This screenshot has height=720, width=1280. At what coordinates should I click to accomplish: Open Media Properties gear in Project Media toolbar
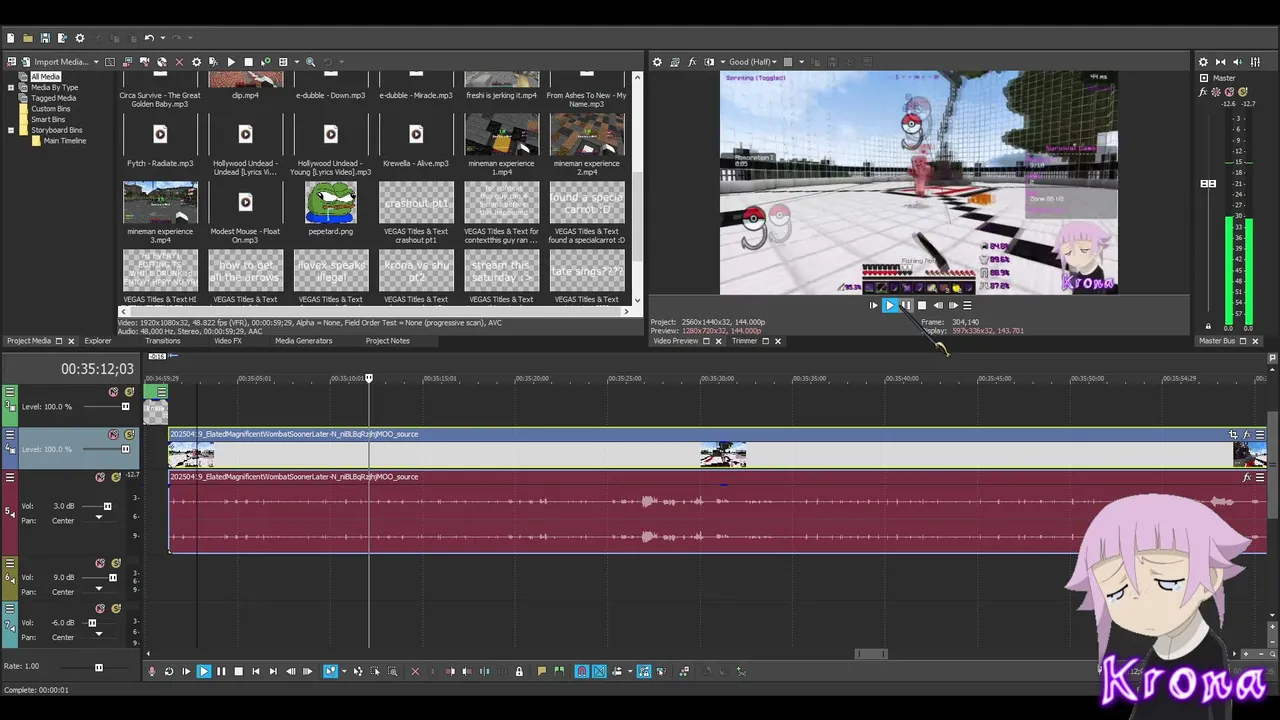[196, 62]
